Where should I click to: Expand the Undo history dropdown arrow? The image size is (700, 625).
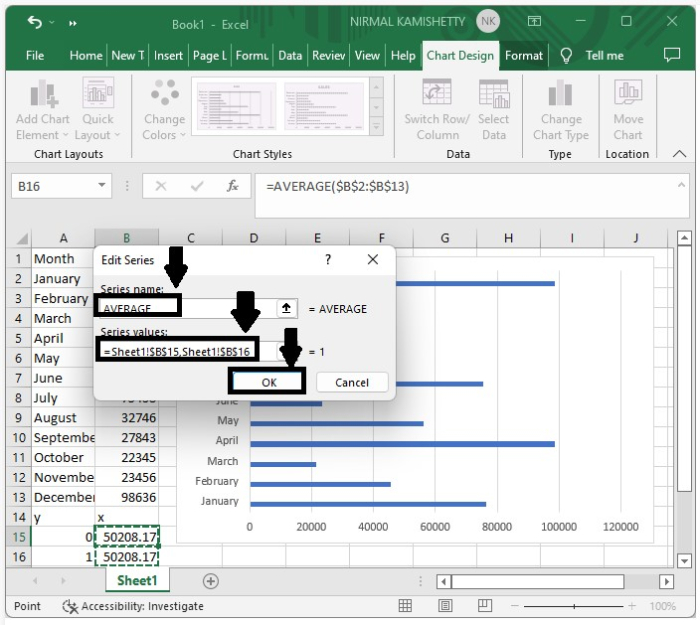point(52,22)
